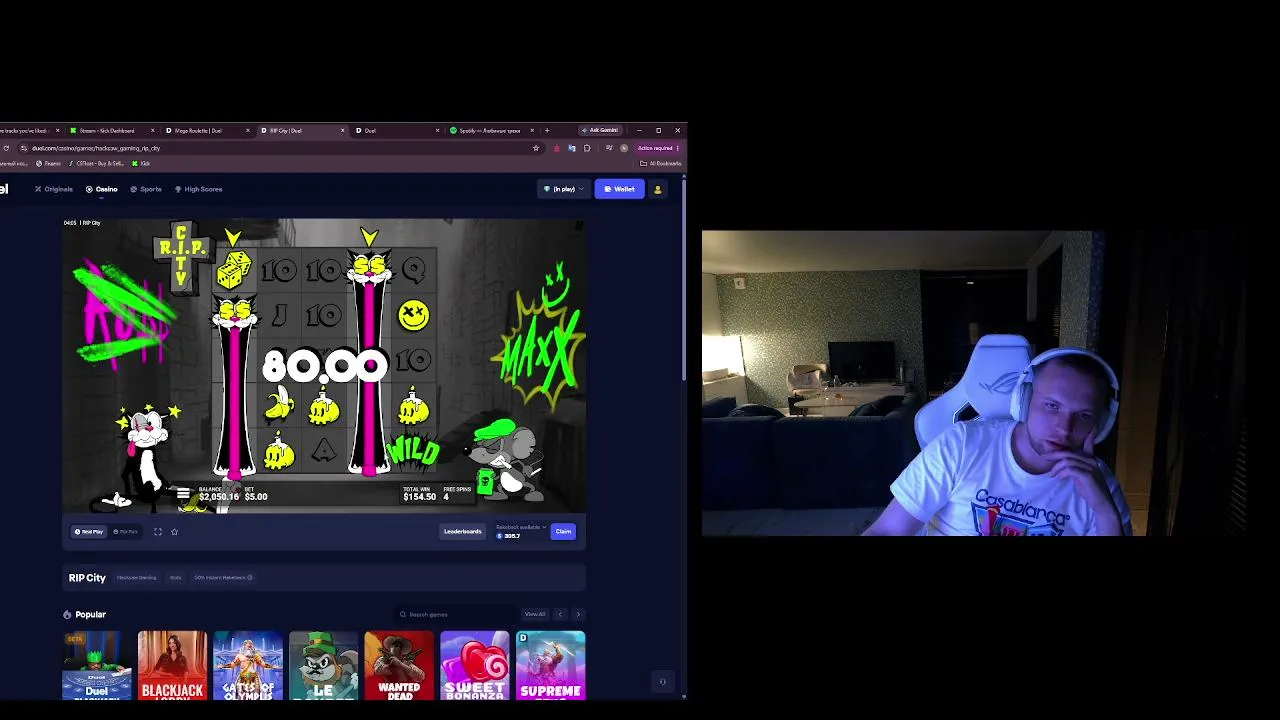Open the Supreme game thumbnail

pyautogui.click(x=550, y=665)
